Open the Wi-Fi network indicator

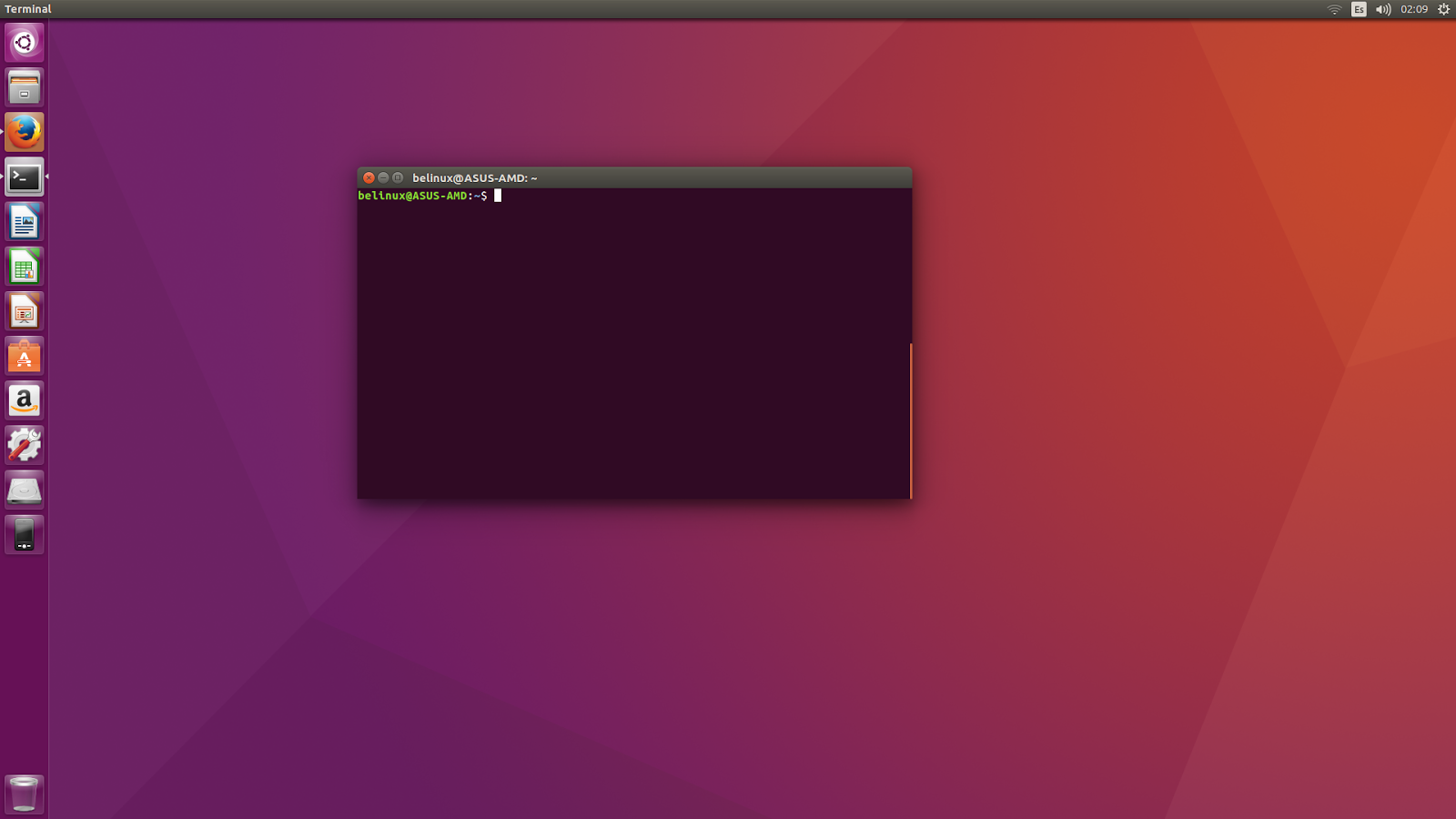1334,9
